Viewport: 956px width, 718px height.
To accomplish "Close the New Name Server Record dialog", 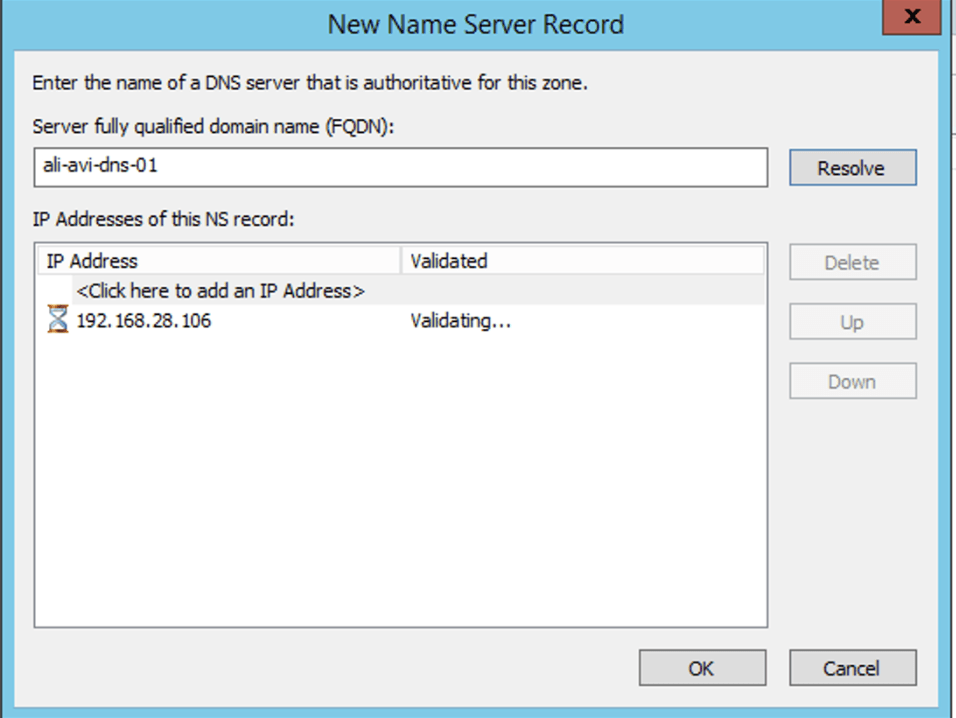I will click(x=910, y=19).
